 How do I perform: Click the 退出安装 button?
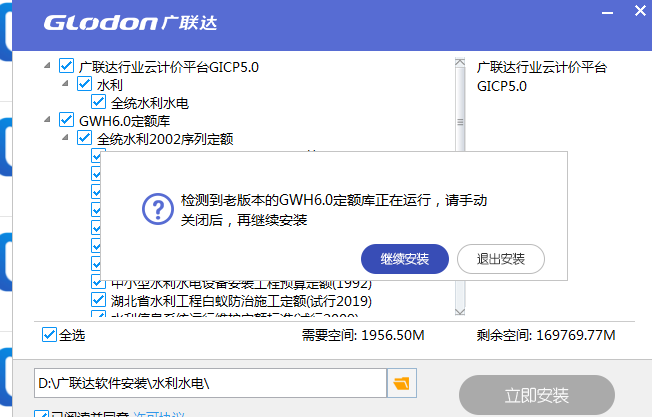pyautogui.click(x=500, y=259)
